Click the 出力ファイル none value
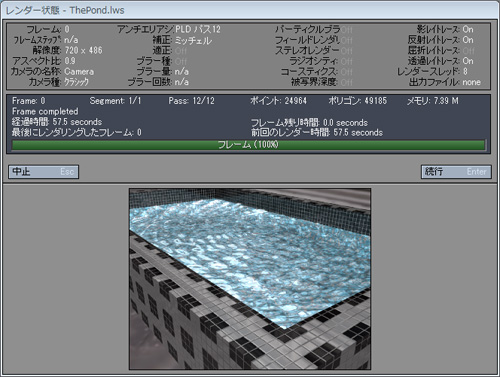The image size is (500, 377). pos(471,82)
